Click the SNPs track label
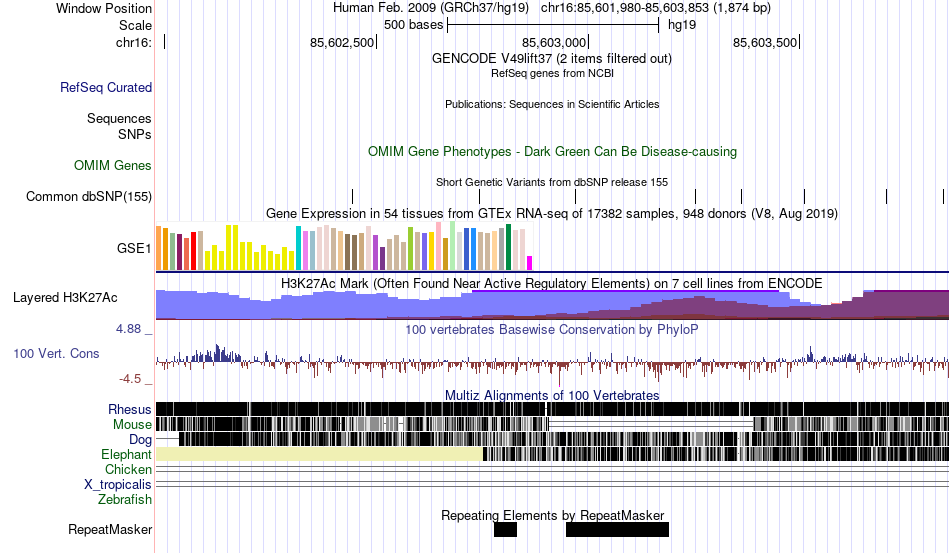 (x=135, y=134)
